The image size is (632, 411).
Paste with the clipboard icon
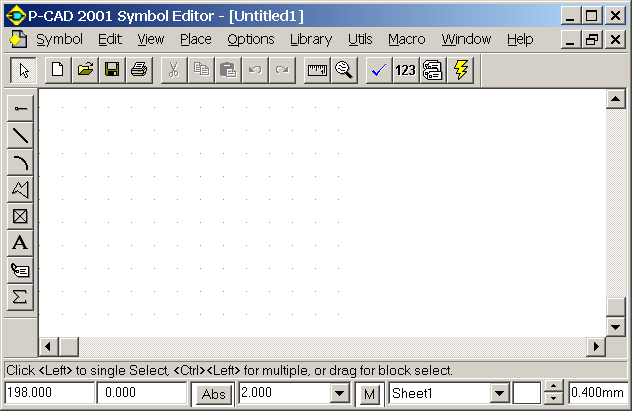click(228, 70)
